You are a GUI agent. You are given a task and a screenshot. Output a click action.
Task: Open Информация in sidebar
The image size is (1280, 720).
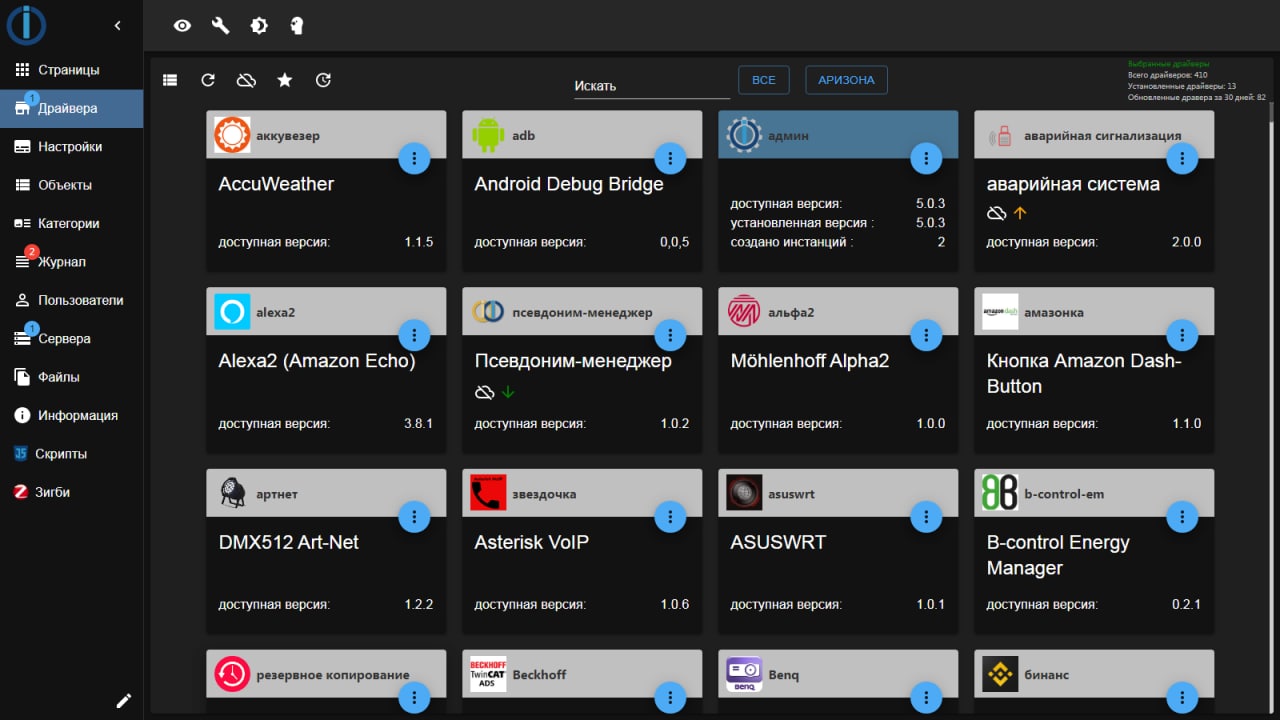coord(71,415)
